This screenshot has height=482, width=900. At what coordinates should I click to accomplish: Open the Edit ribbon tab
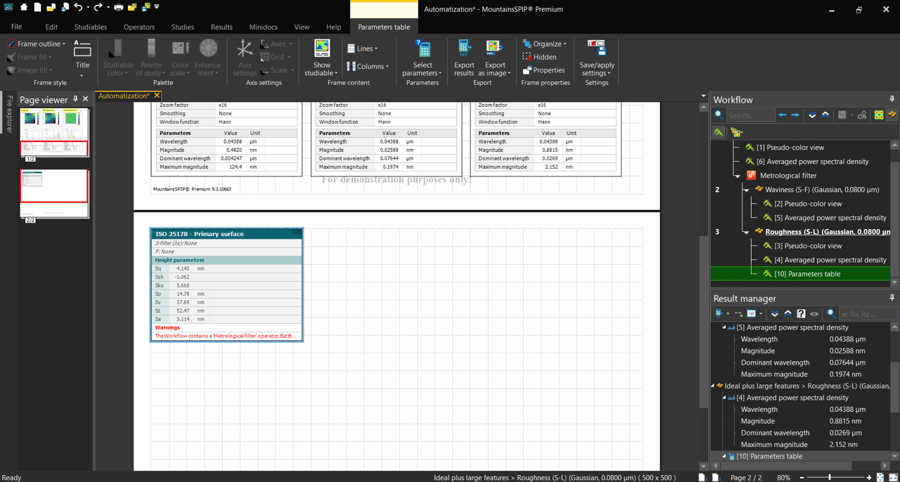pos(52,27)
